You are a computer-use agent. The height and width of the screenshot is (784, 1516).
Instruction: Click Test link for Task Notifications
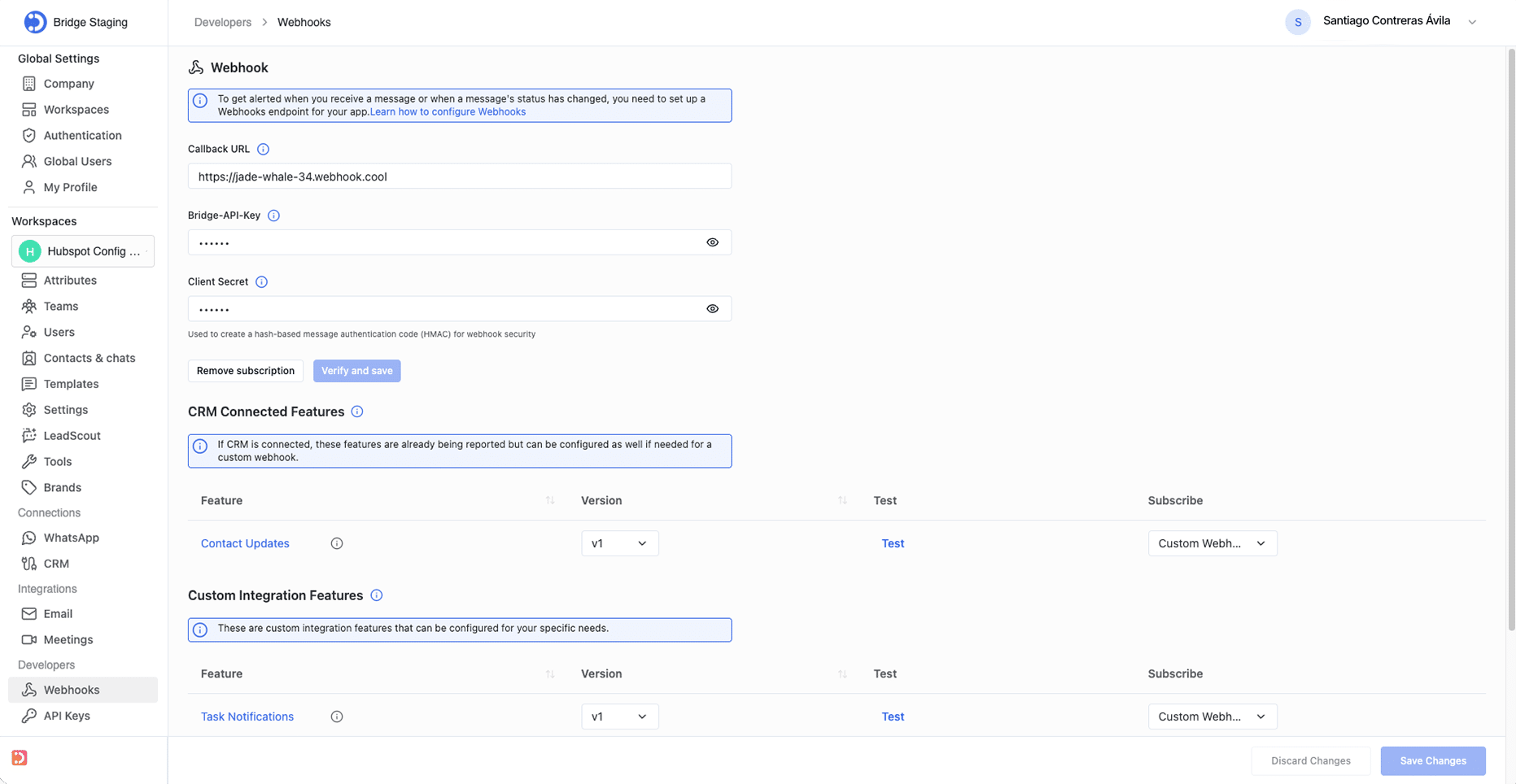(893, 716)
